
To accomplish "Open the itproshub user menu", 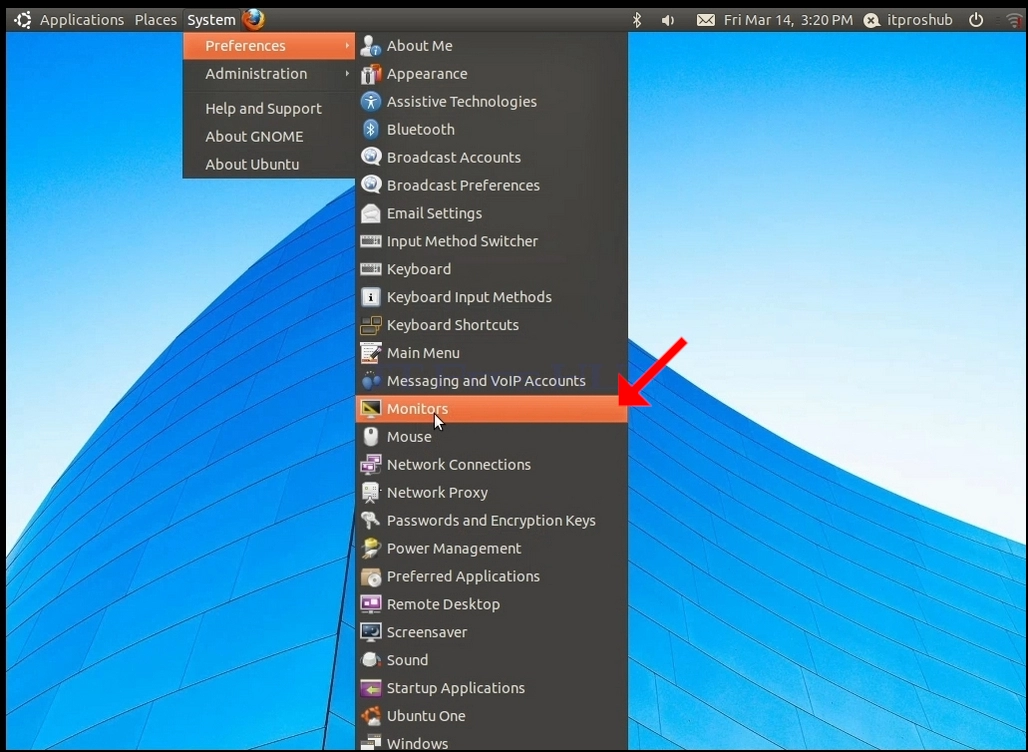I will (x=908, y=20).
